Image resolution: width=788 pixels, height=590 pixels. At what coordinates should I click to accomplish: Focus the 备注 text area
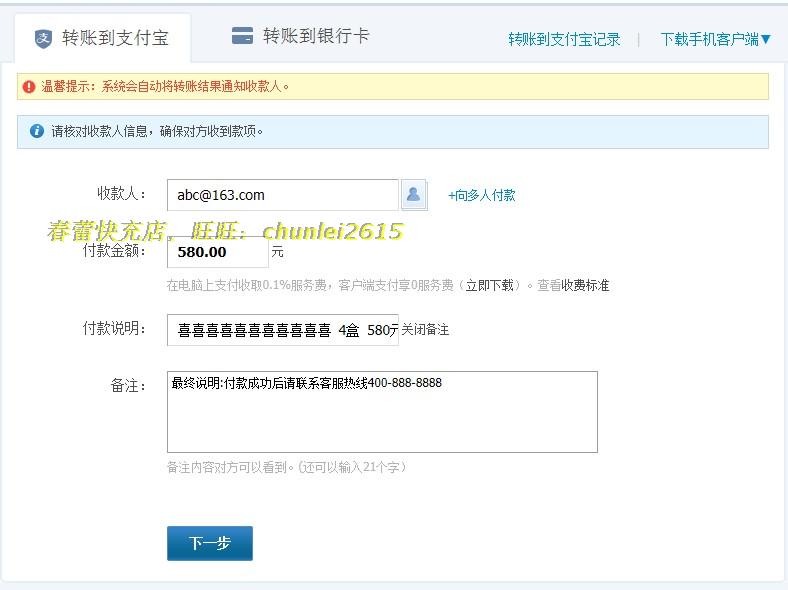[x=382, y=412]
